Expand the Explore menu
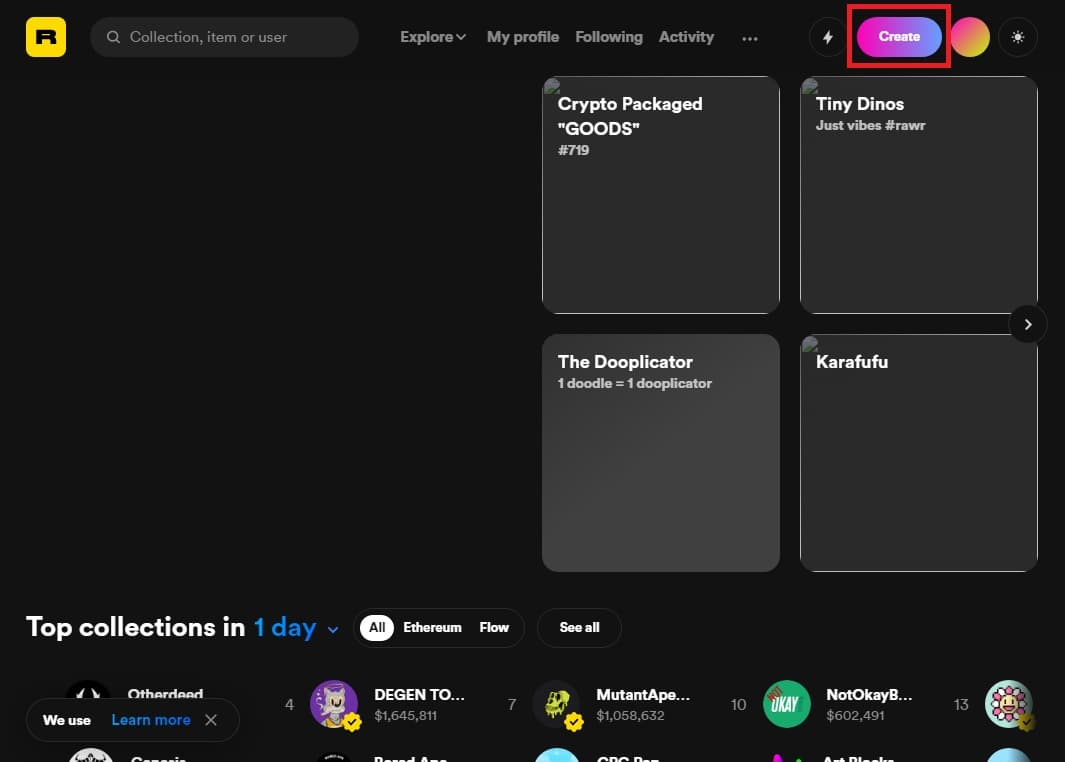The height and width of the screenshot is (762, 1065). pos(433,37)
